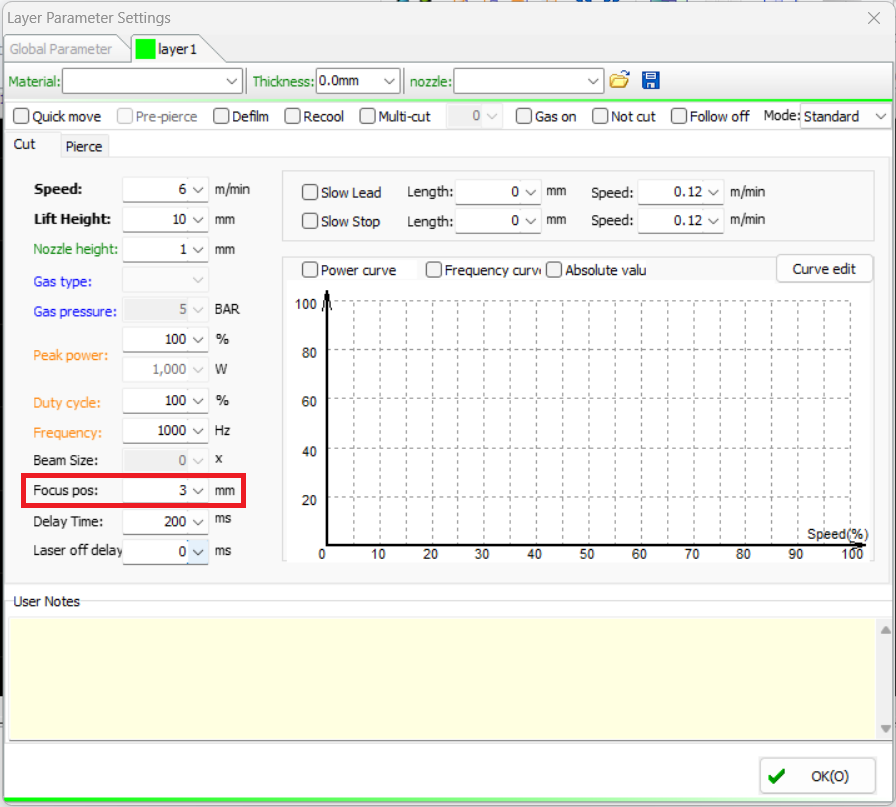Enable the Quick move checkbox

tap(23, 117)
